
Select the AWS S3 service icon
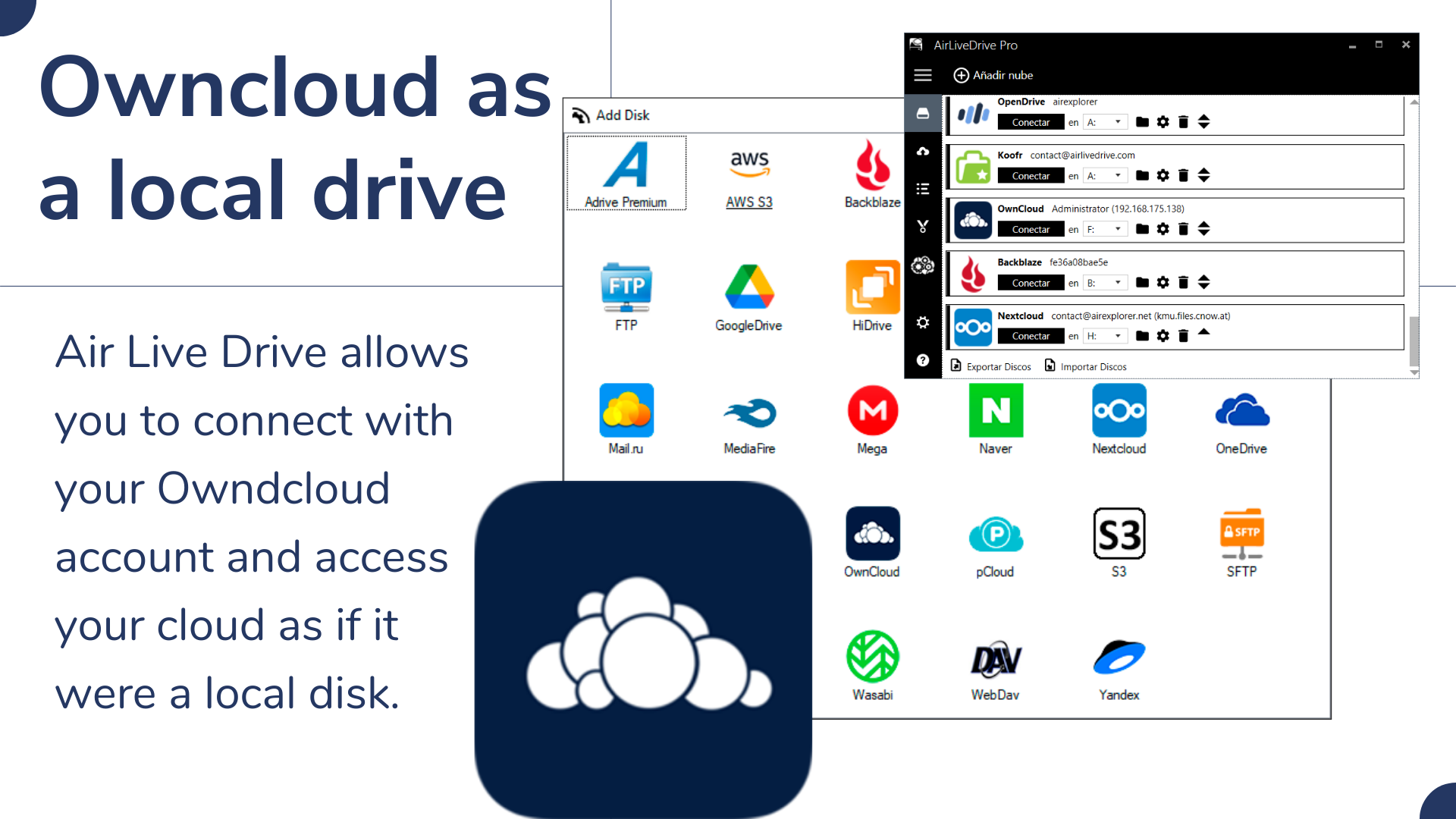(749, 163)
